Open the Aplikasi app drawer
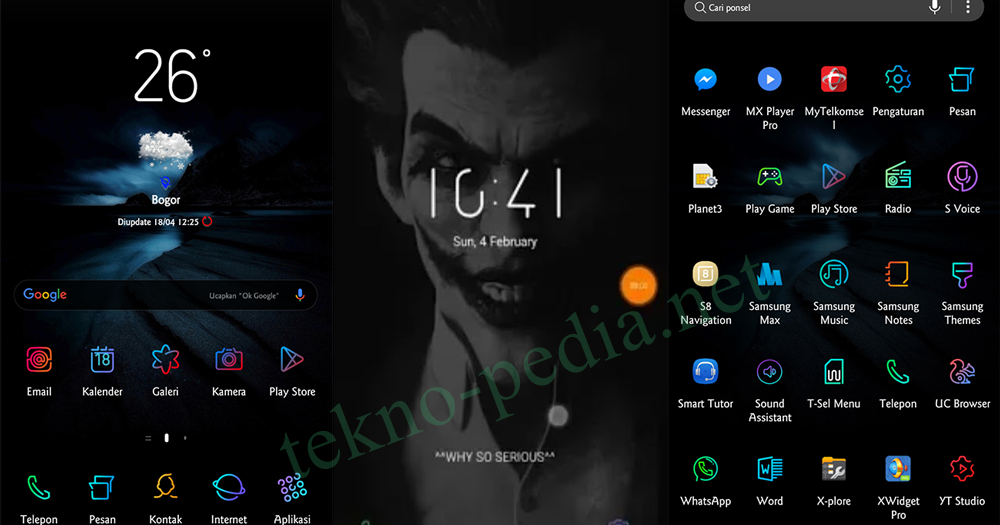Screen dimensions: 1000x525 [292, 488]
